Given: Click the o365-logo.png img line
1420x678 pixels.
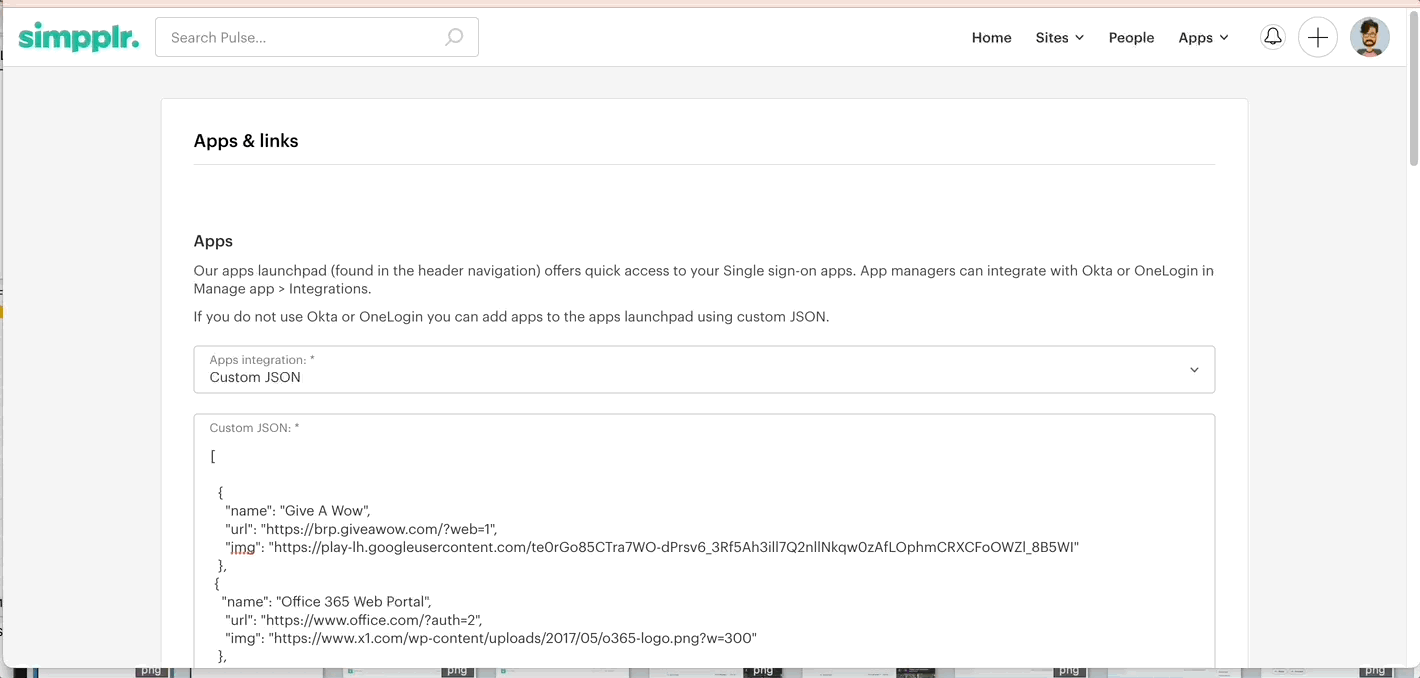Looking at the screenshot, I should (x=491, y=637).
